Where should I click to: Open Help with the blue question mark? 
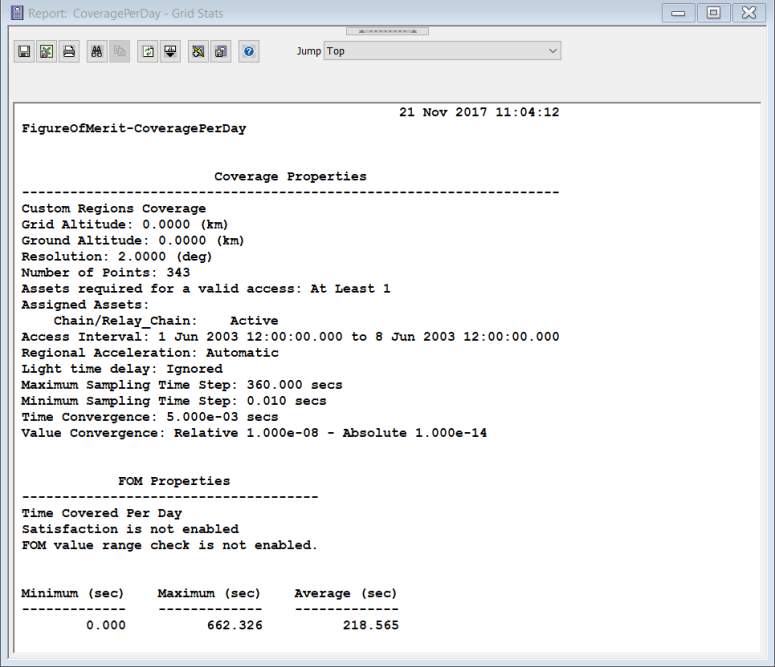(x=249, y=51)
